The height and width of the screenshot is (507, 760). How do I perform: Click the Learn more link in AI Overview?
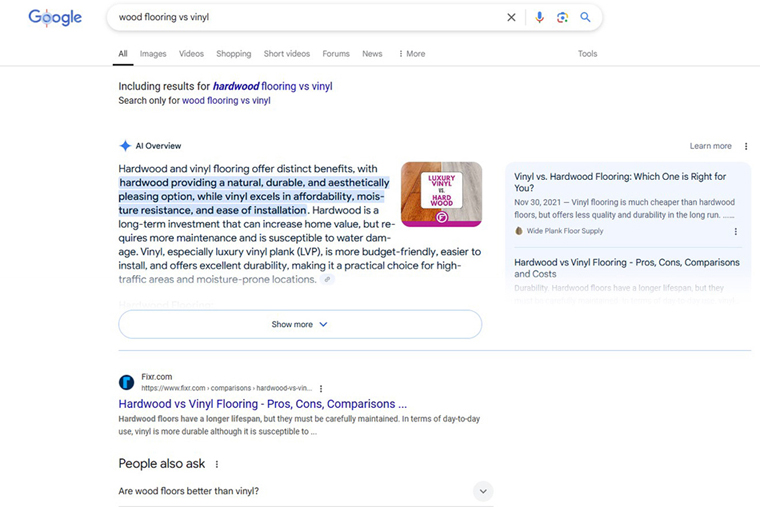711,146
